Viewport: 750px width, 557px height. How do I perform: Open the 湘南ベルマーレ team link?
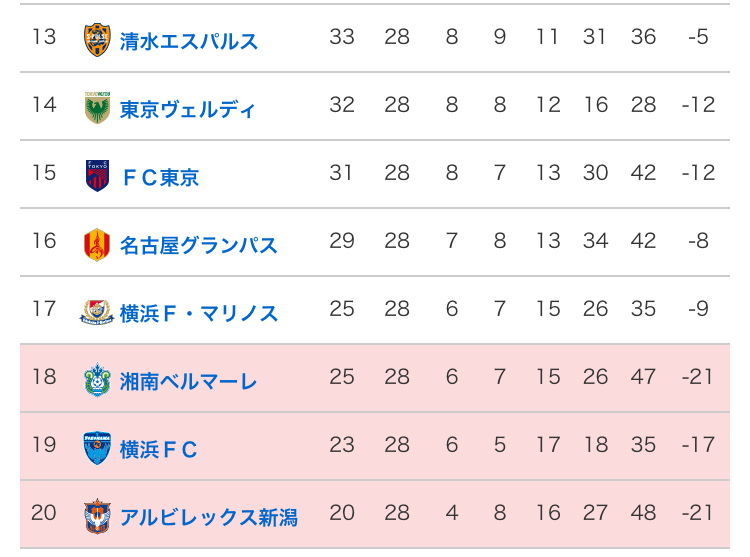[x=189, y=381]
